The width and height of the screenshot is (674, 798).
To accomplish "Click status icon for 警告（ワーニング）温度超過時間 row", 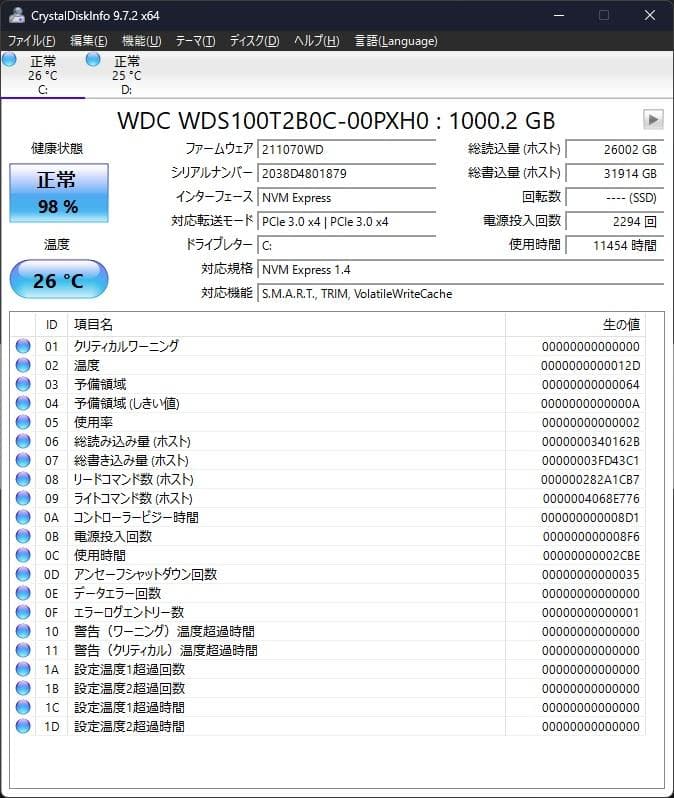I will 23,631.
